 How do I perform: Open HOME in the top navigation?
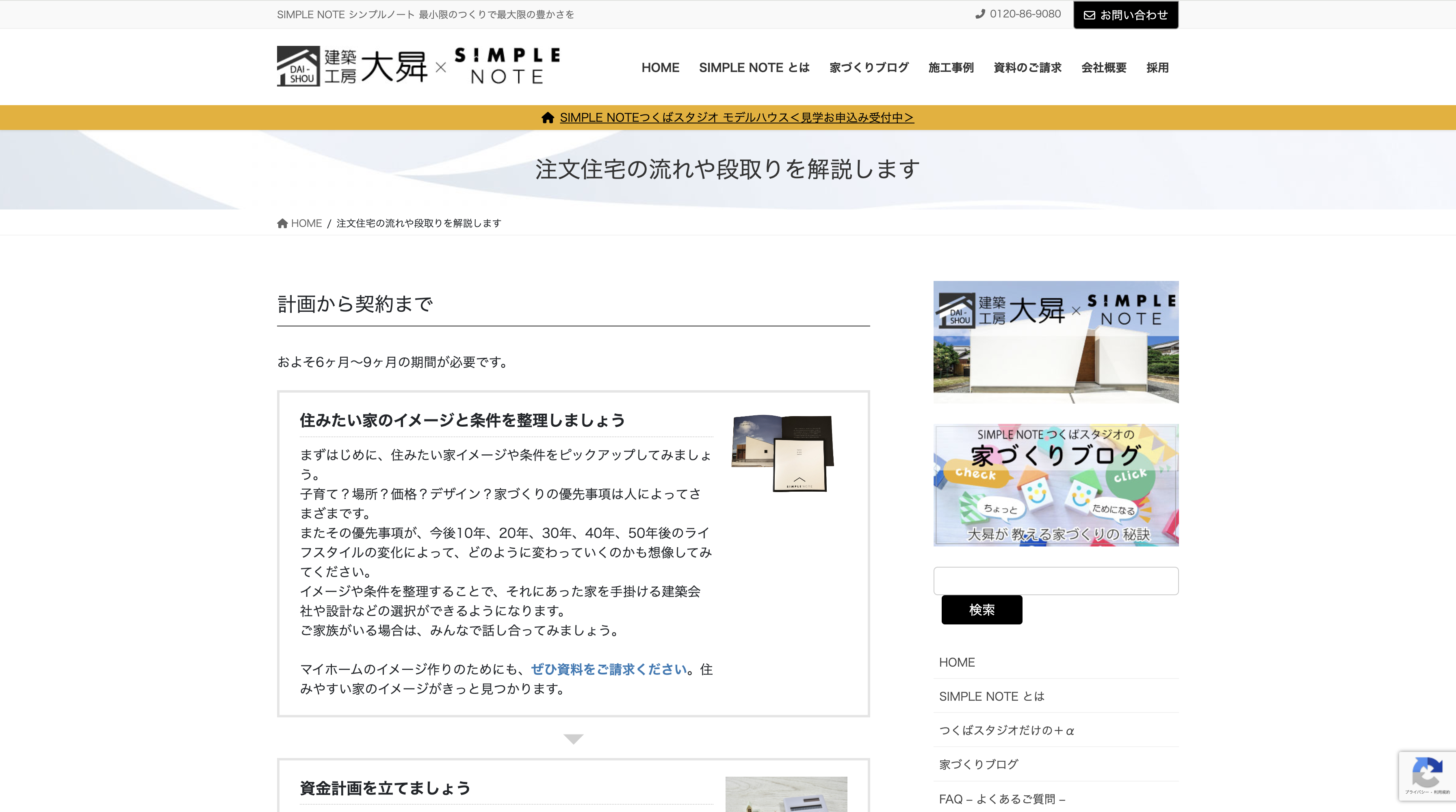(660, 68)
